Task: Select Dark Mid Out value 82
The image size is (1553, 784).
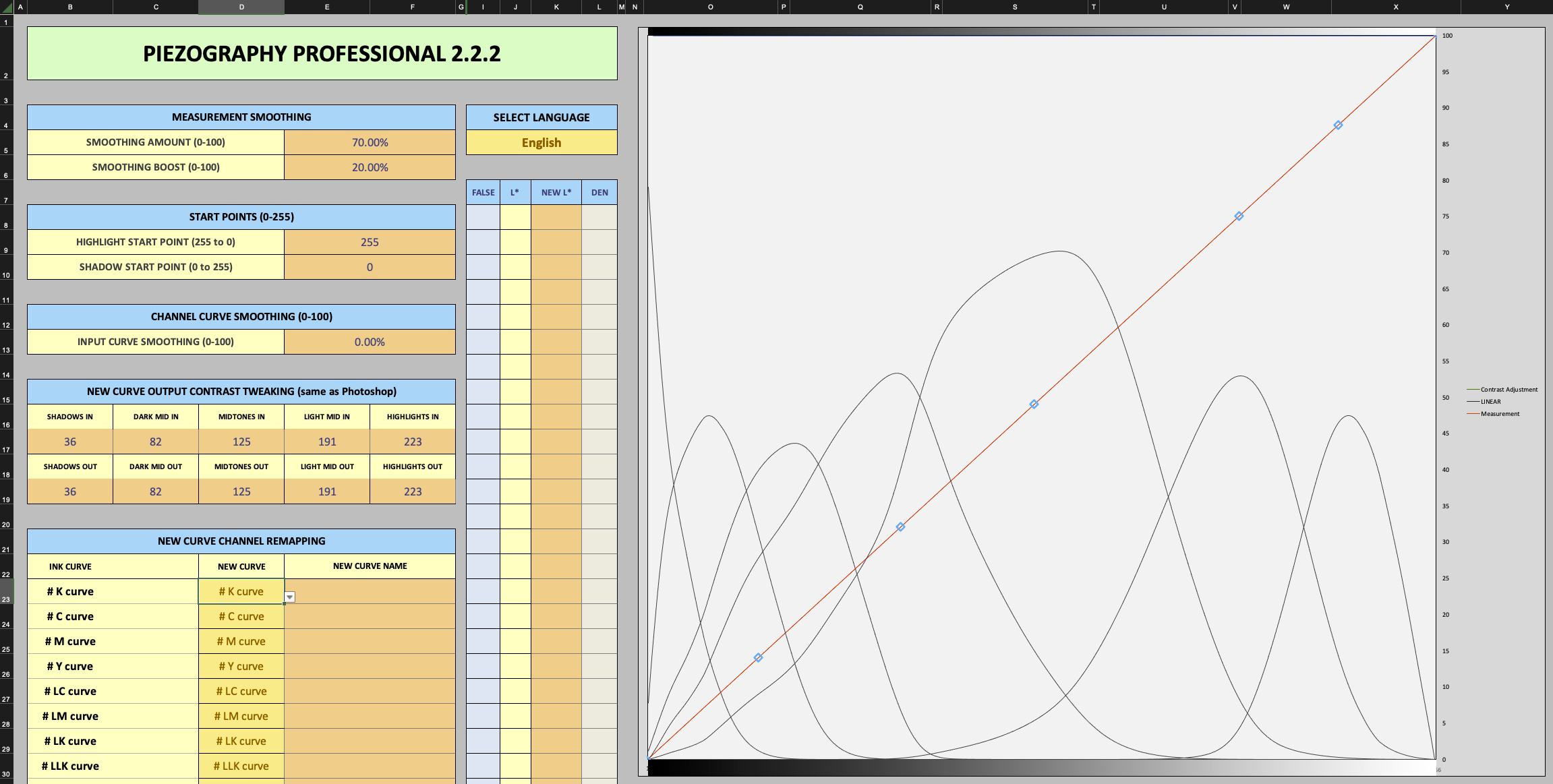Action: 156,491
